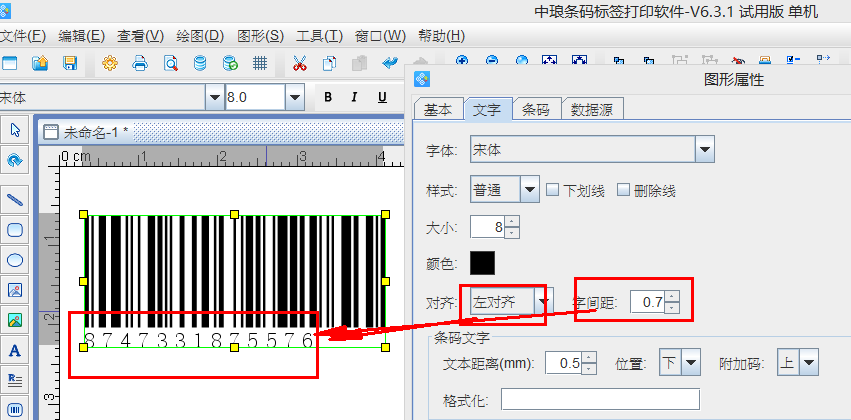Expand the 位置 position dropdown

(691, 362)
